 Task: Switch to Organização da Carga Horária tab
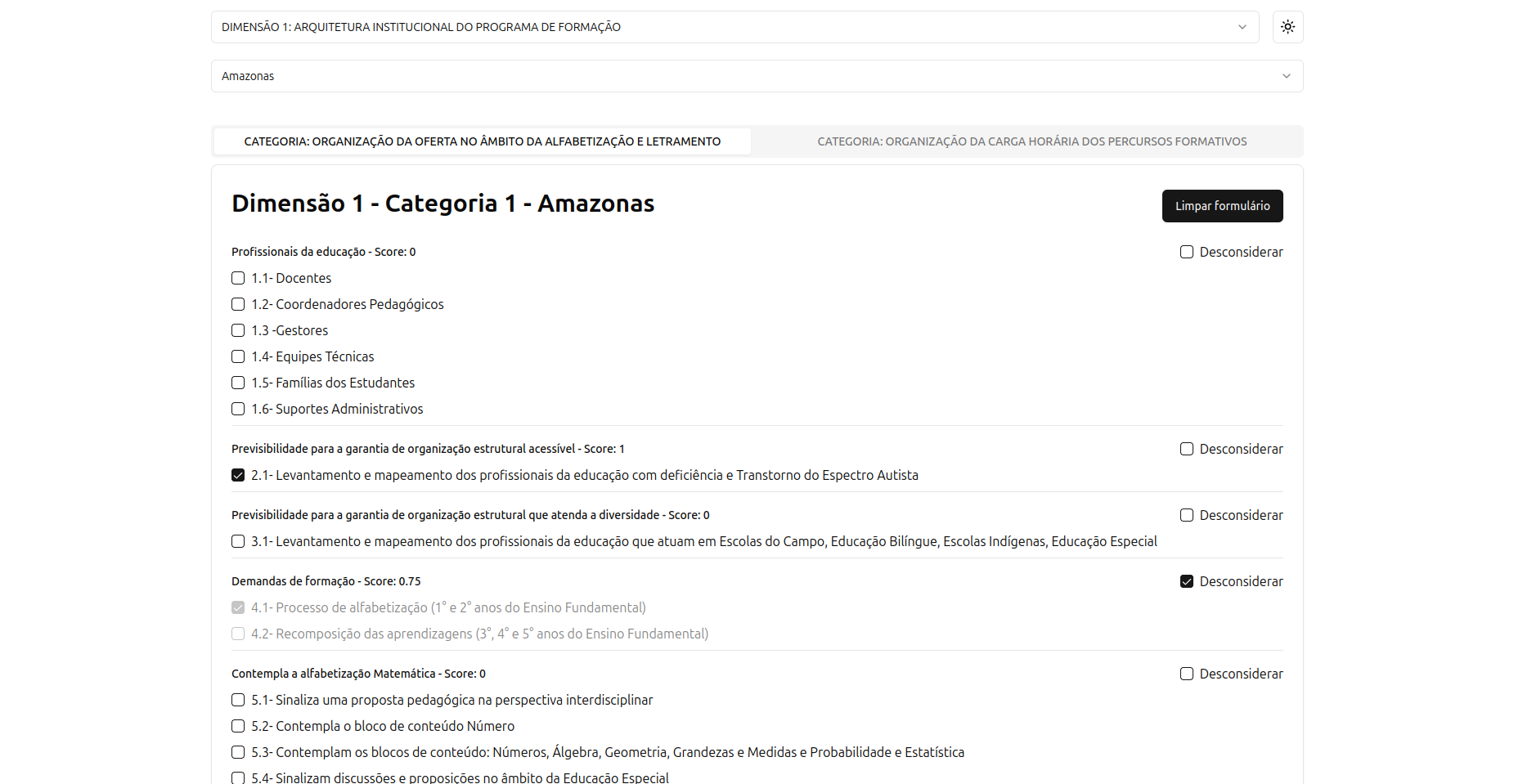(1031, 141)
